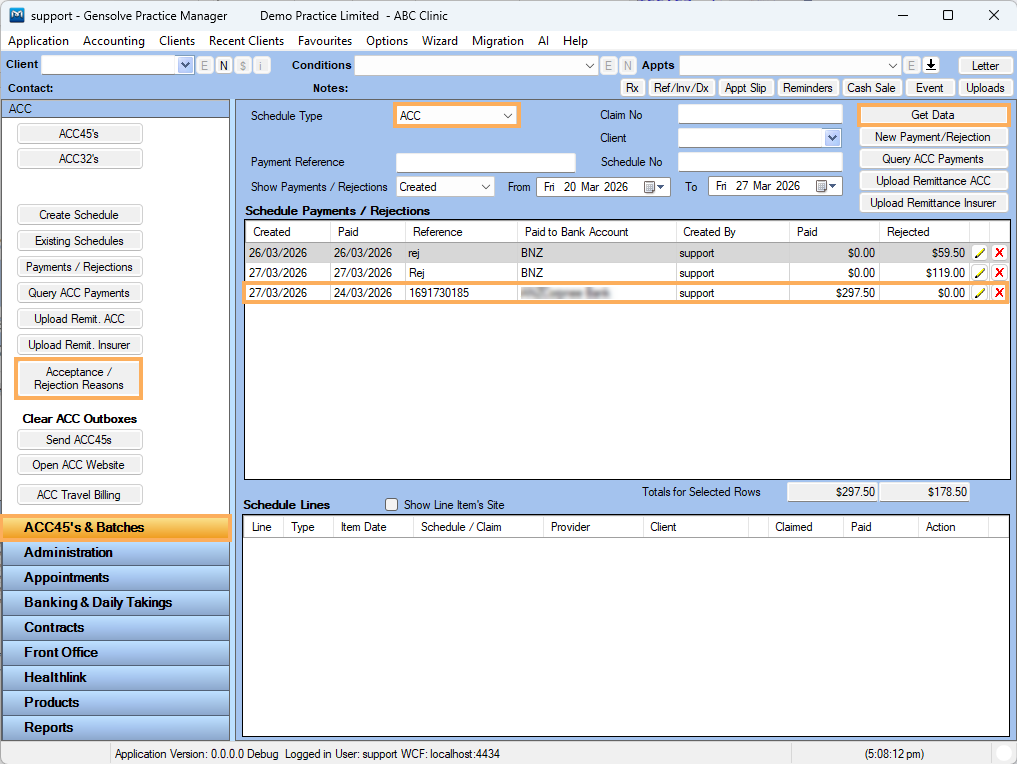Click the Get Data button
1017x764 pixels.
pyautogui.click(x=933, y=115)
